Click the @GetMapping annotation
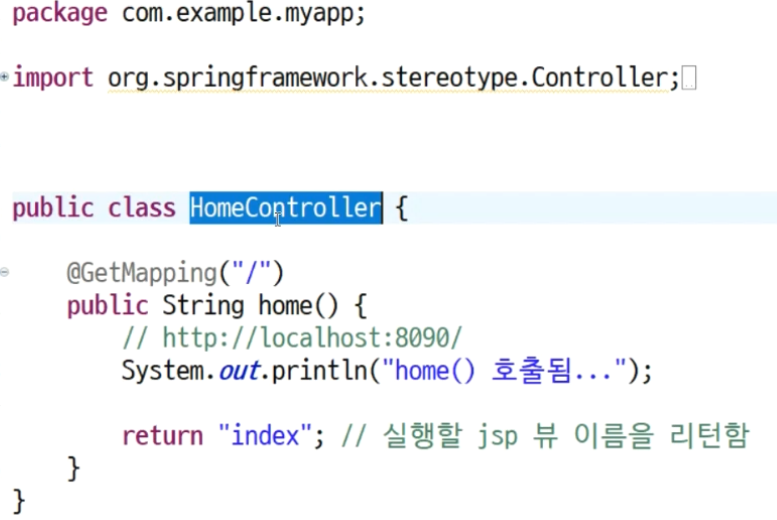This screenshot has width=777, height=520. point(142,273)
